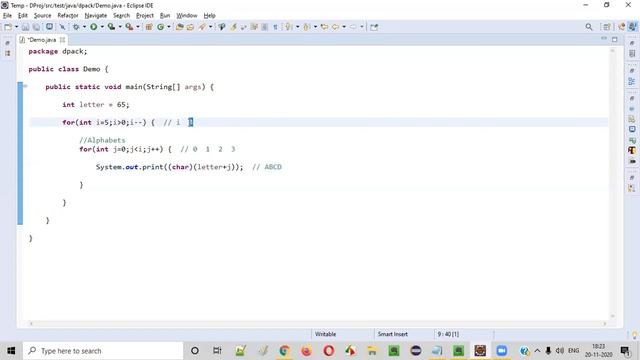Click the Open Type icon
The width and height of the screenshot is (640, 360).
pyautogui.click(x=179, y=27)
